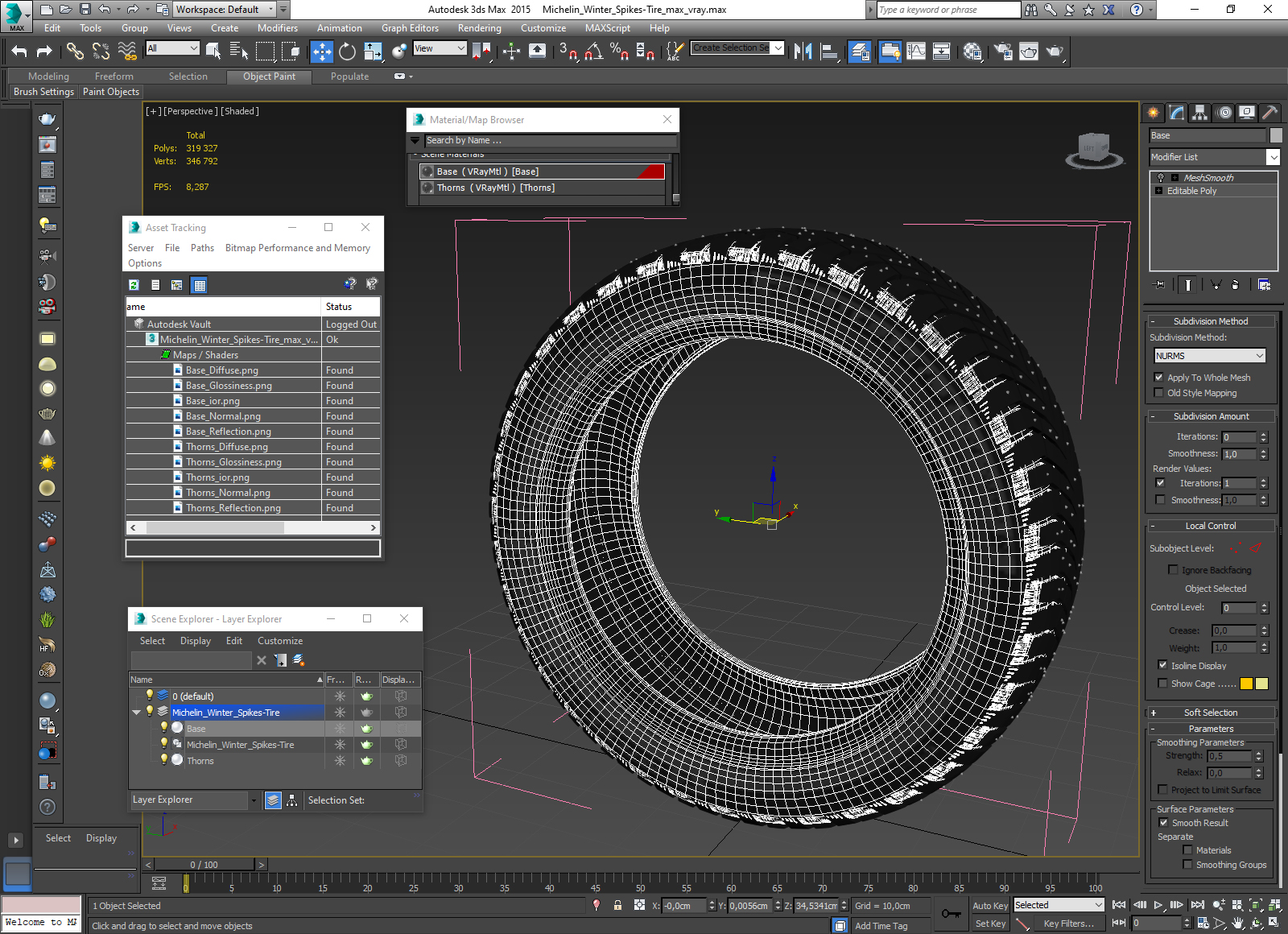Toggle Ignore Backfacing checkbox

(x=1173, y=570)
